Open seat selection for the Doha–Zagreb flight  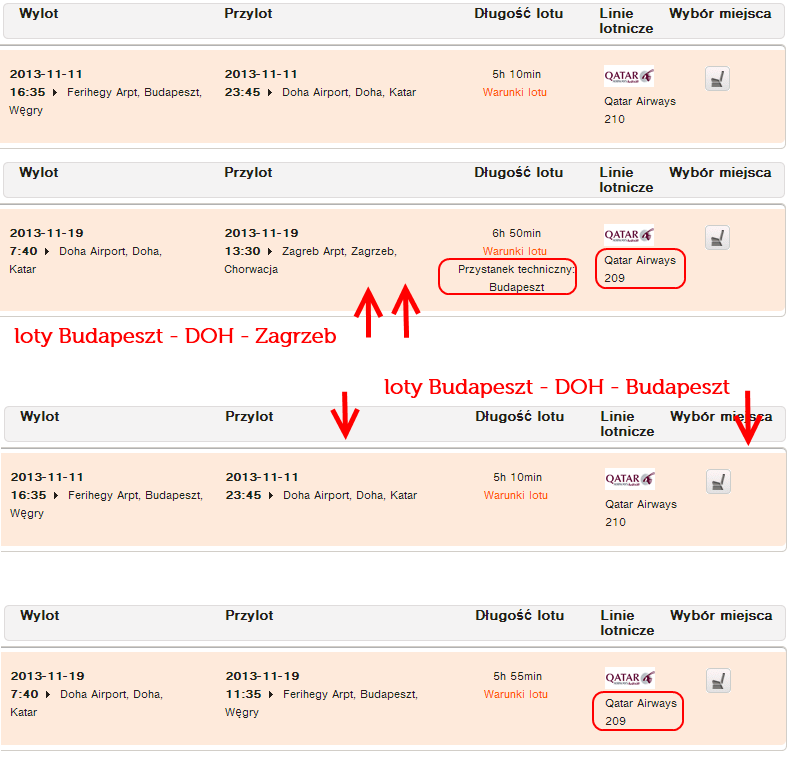716,238
